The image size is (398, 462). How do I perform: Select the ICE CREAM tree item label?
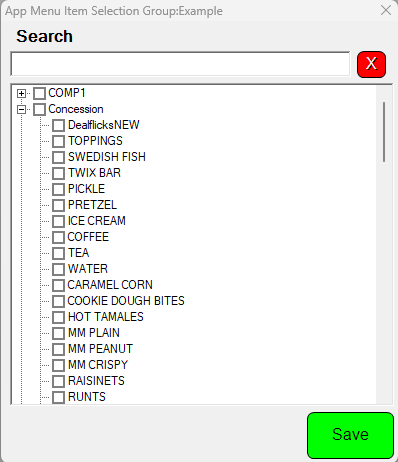pos(97,221)
